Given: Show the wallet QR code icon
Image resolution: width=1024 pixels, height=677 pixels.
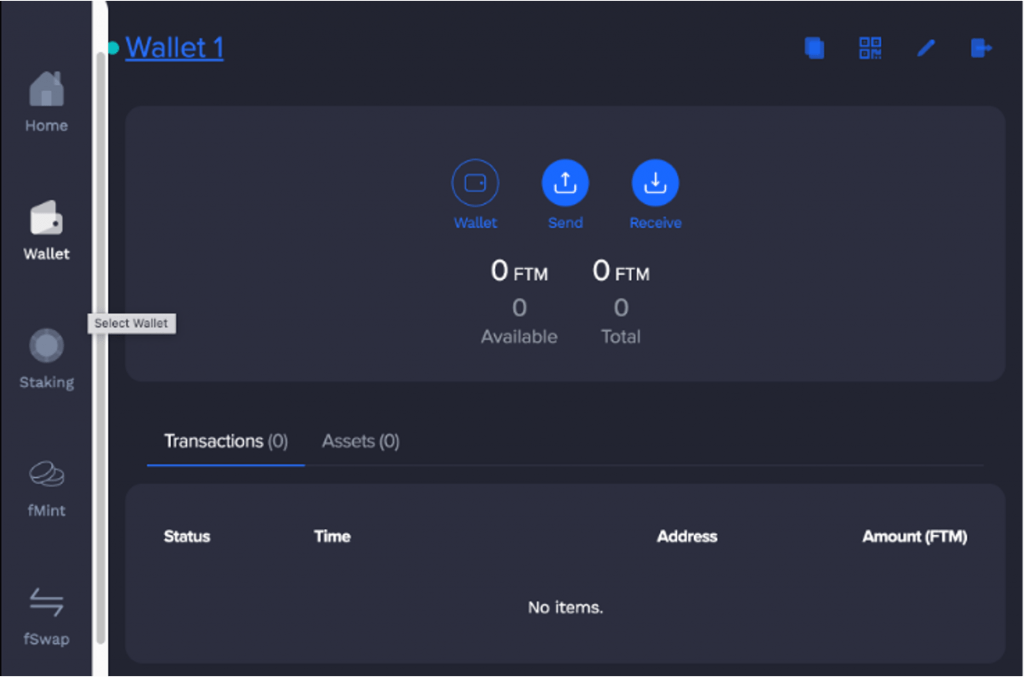Looking at the screenshot, I should (869, 47).
